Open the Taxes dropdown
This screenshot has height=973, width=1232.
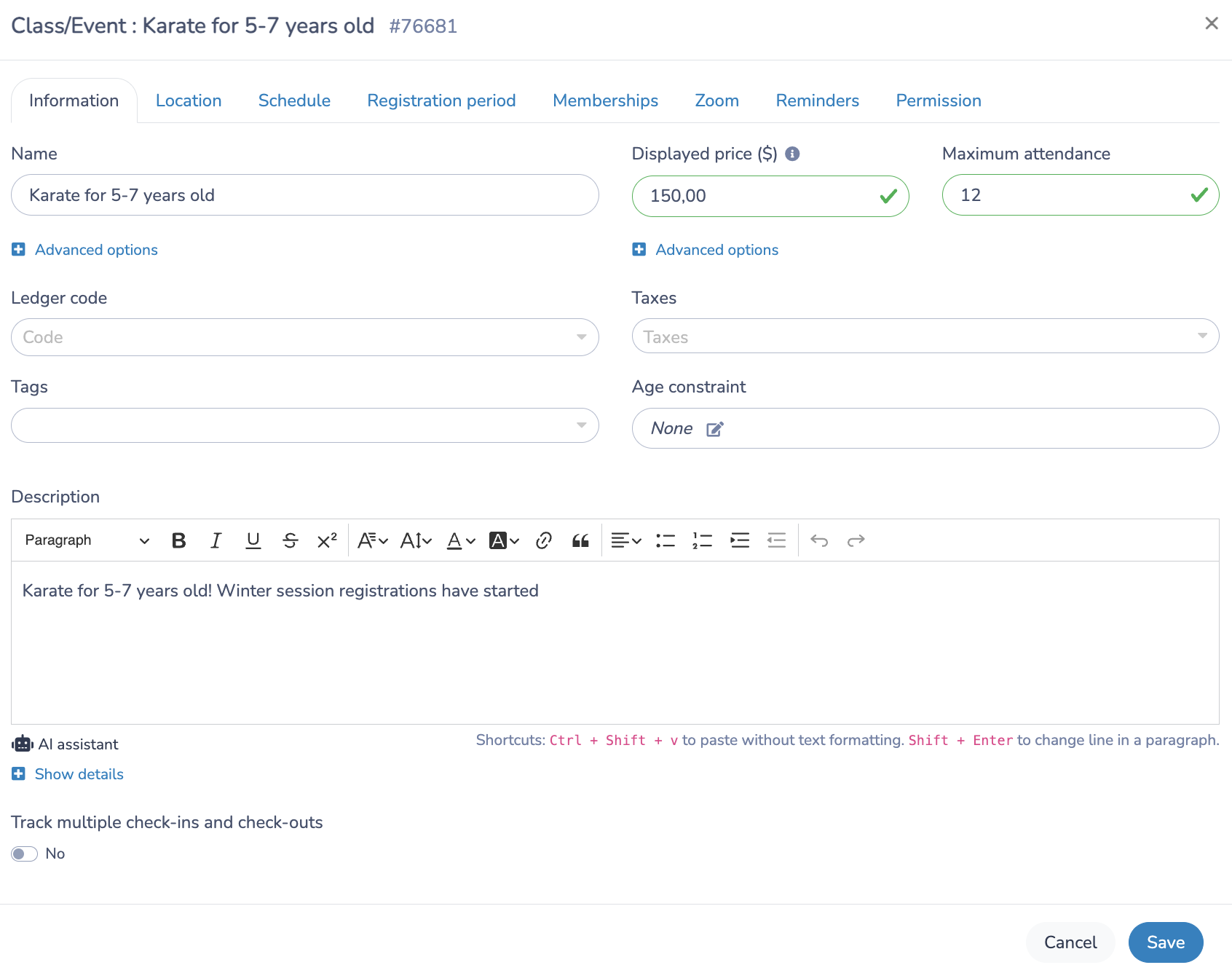pyautogui.click(x=925, y=336)
